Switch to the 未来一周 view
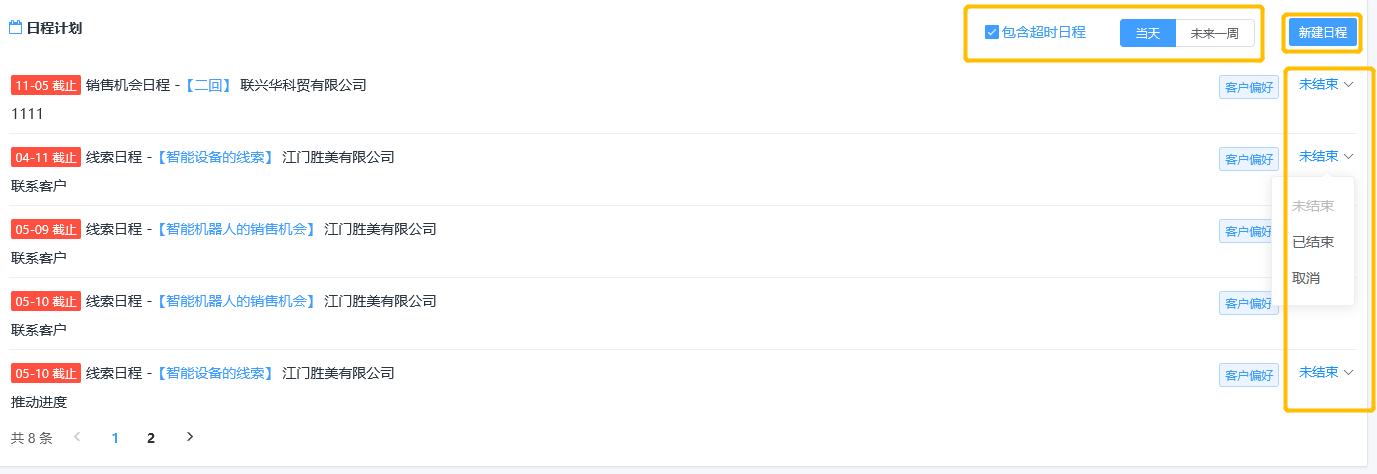This screenshot has width=1377, height=474. 1214,33
